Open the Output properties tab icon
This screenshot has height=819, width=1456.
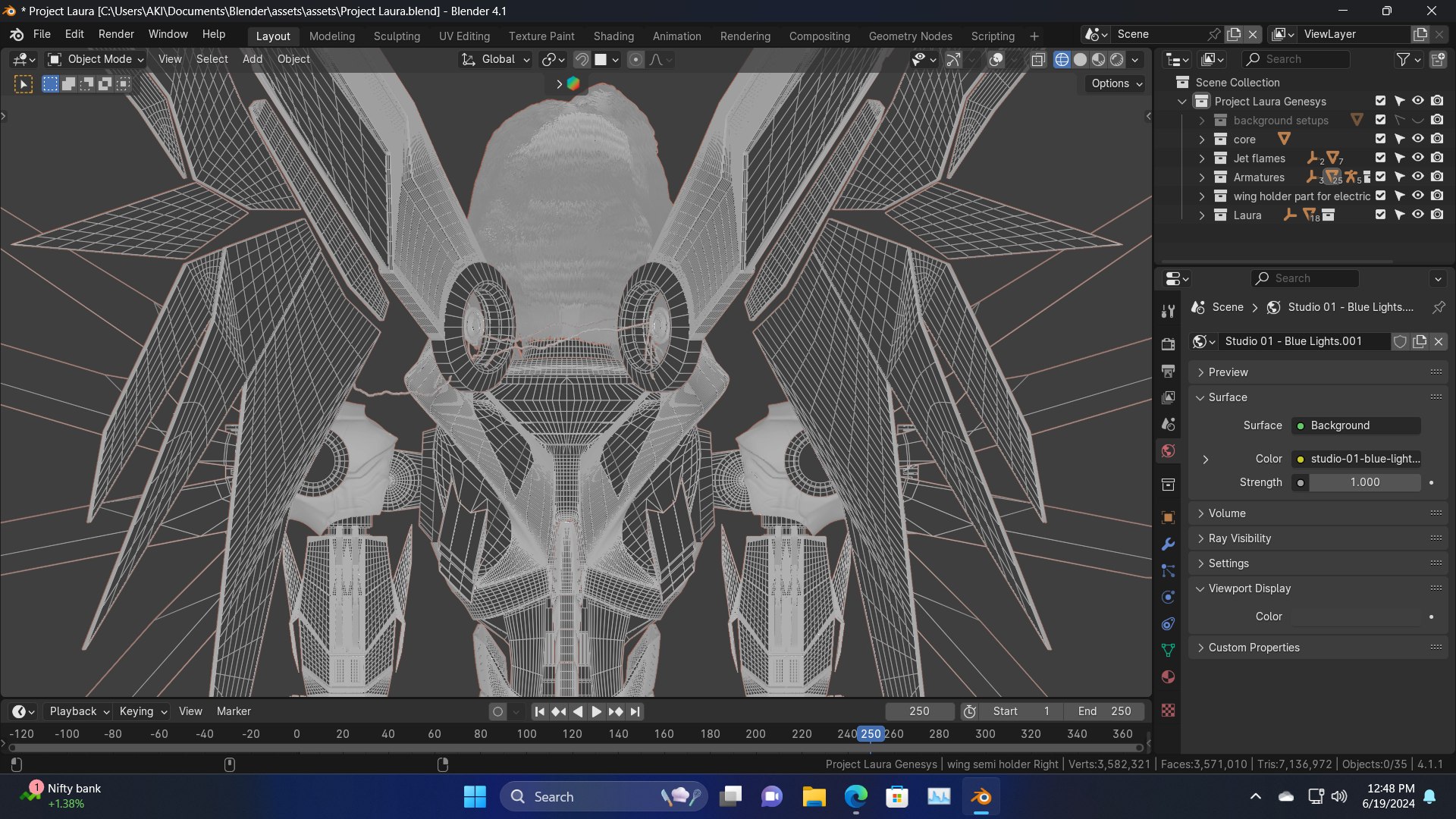(1168, 371)
